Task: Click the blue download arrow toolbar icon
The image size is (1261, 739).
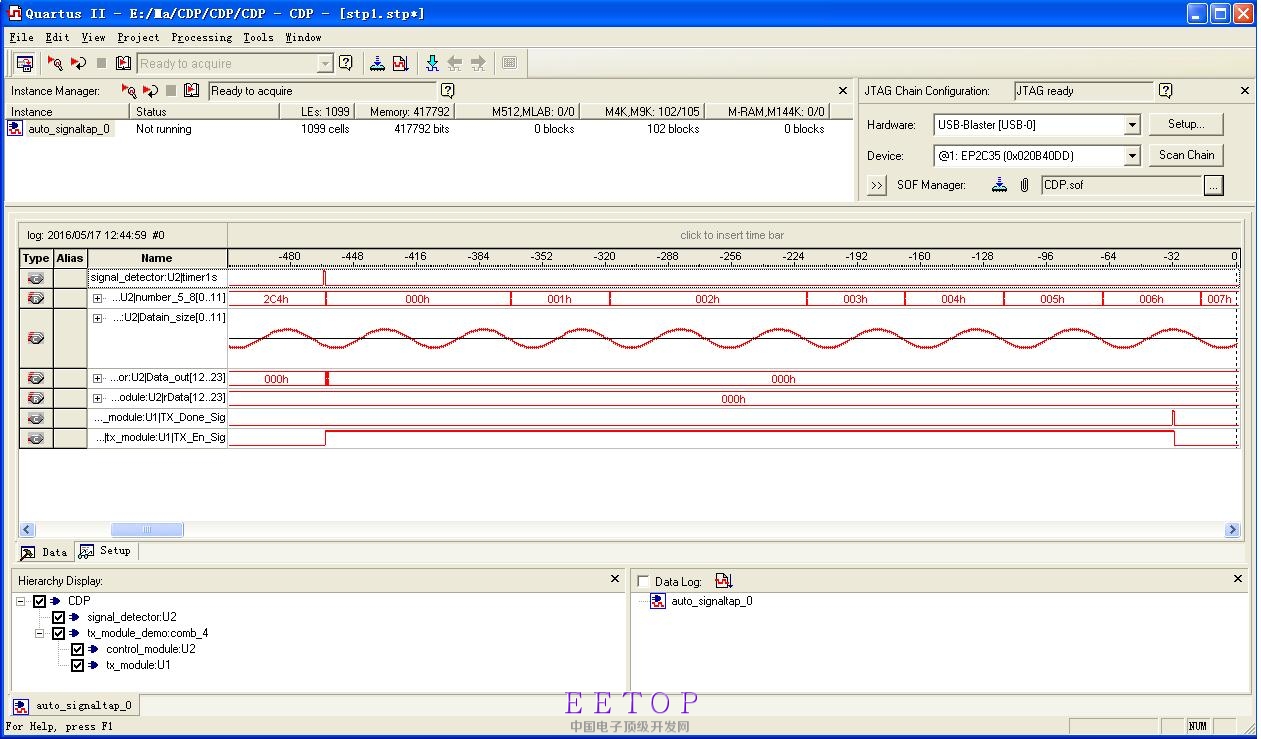Action: pos(432,63)
